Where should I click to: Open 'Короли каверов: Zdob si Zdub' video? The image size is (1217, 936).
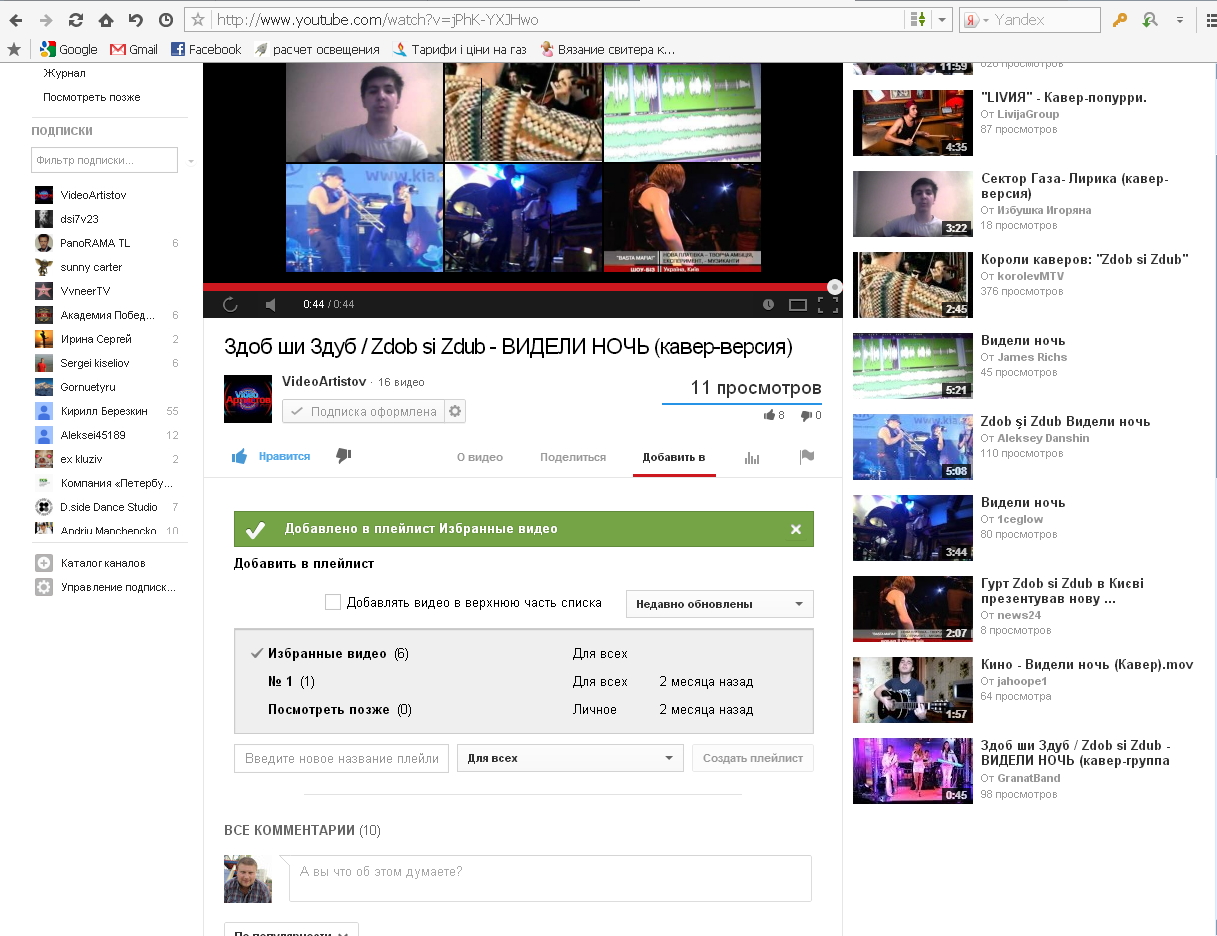pyautogui.click(x=1085, y=259)
